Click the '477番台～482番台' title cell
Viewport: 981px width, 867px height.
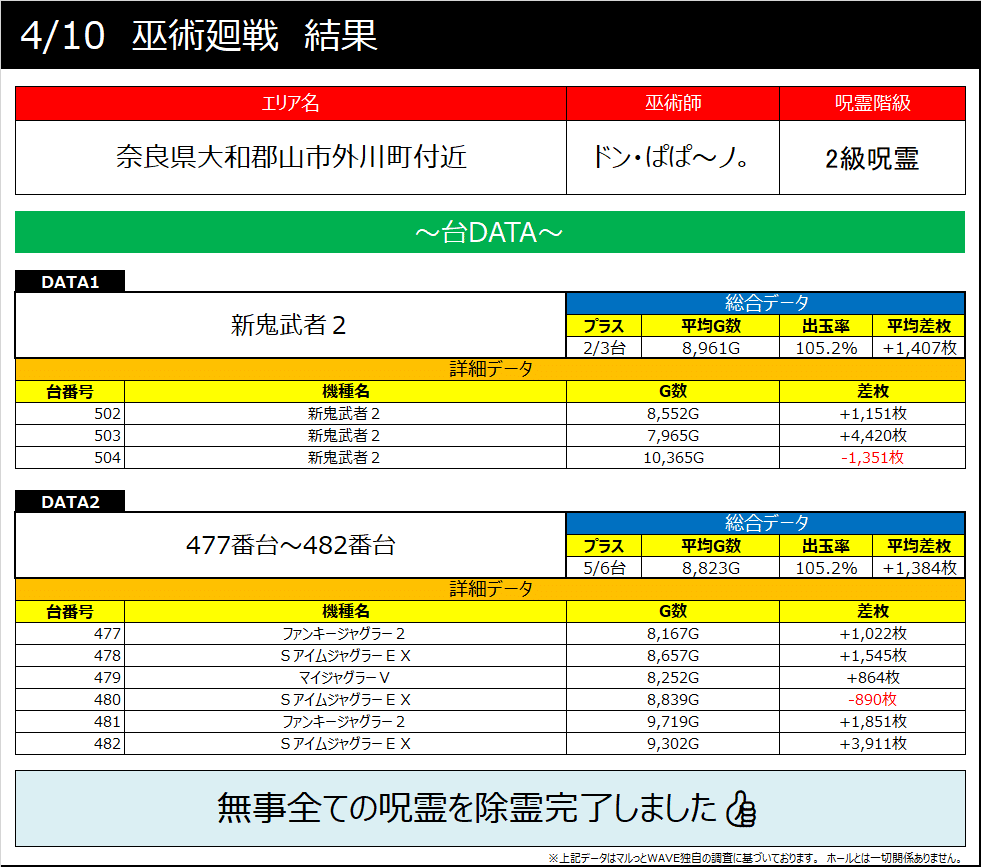coord(290,545)
